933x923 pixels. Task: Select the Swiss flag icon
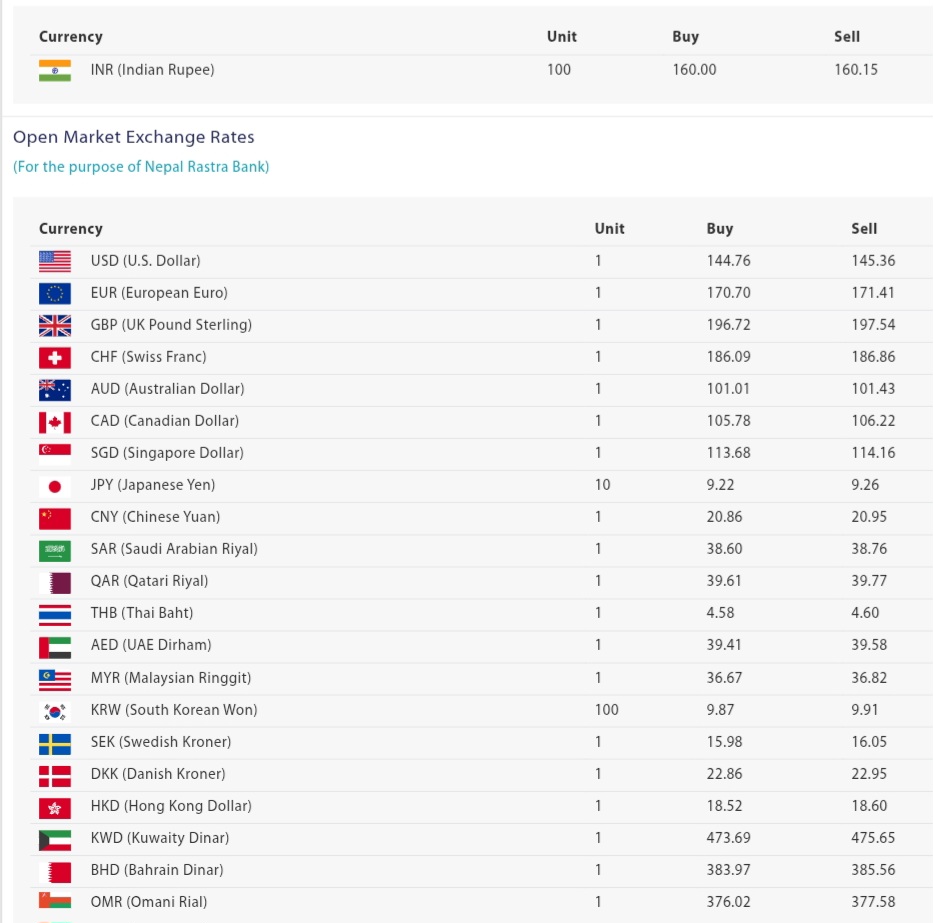coord(55,357)
